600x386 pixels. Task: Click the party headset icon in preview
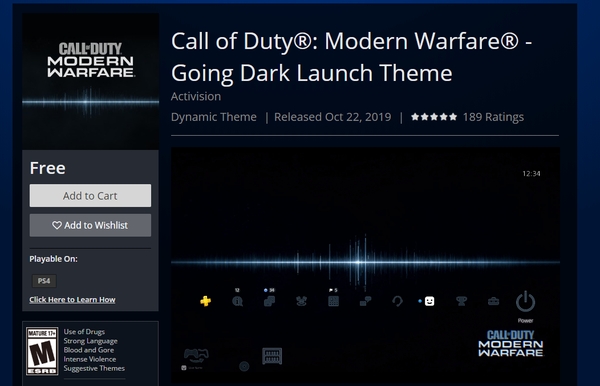tap(397, 301)
